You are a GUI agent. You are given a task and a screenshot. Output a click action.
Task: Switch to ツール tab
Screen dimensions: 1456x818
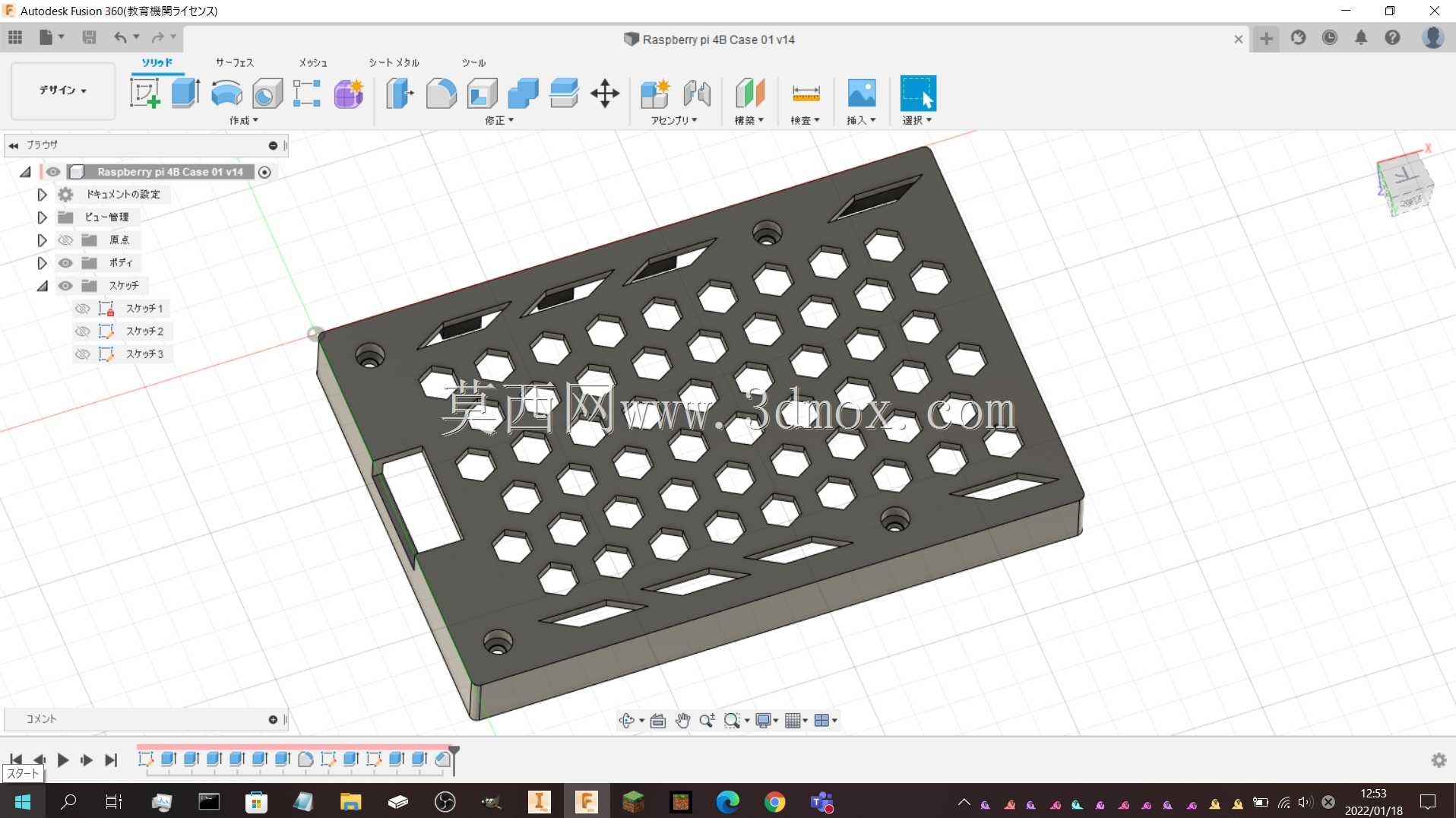[x=473, y=62]
